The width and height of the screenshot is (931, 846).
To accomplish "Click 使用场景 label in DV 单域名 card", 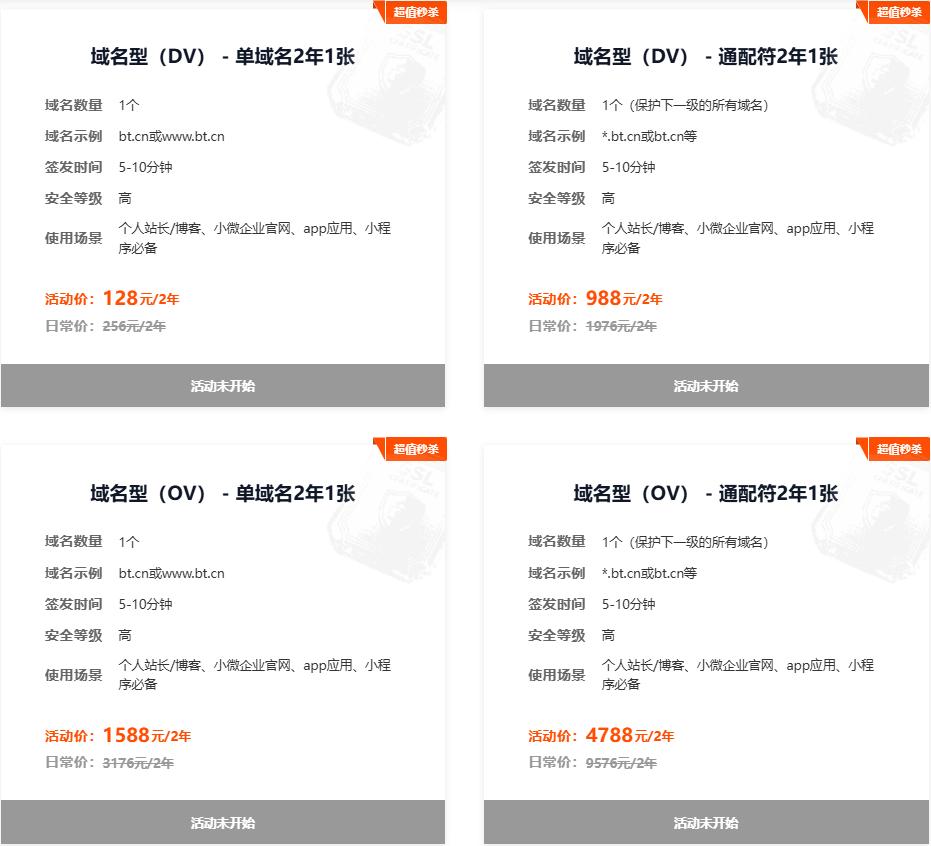I will 74,238.
